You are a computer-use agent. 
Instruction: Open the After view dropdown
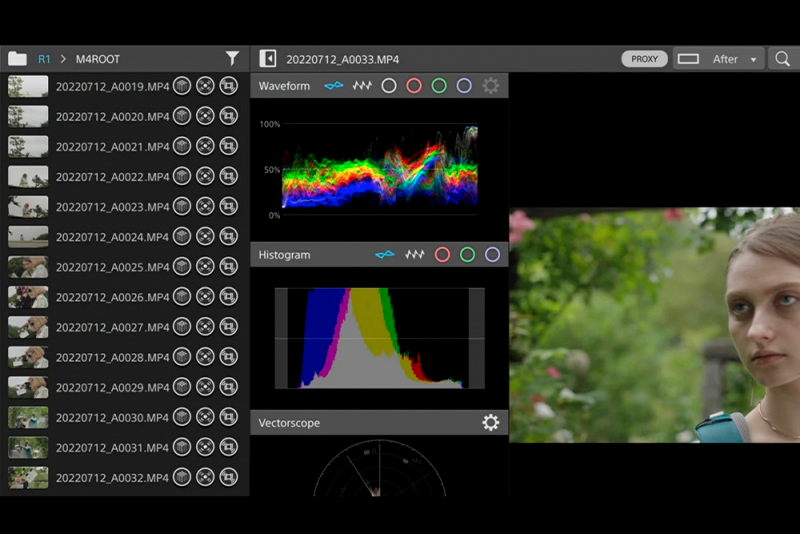pos(718,59)
